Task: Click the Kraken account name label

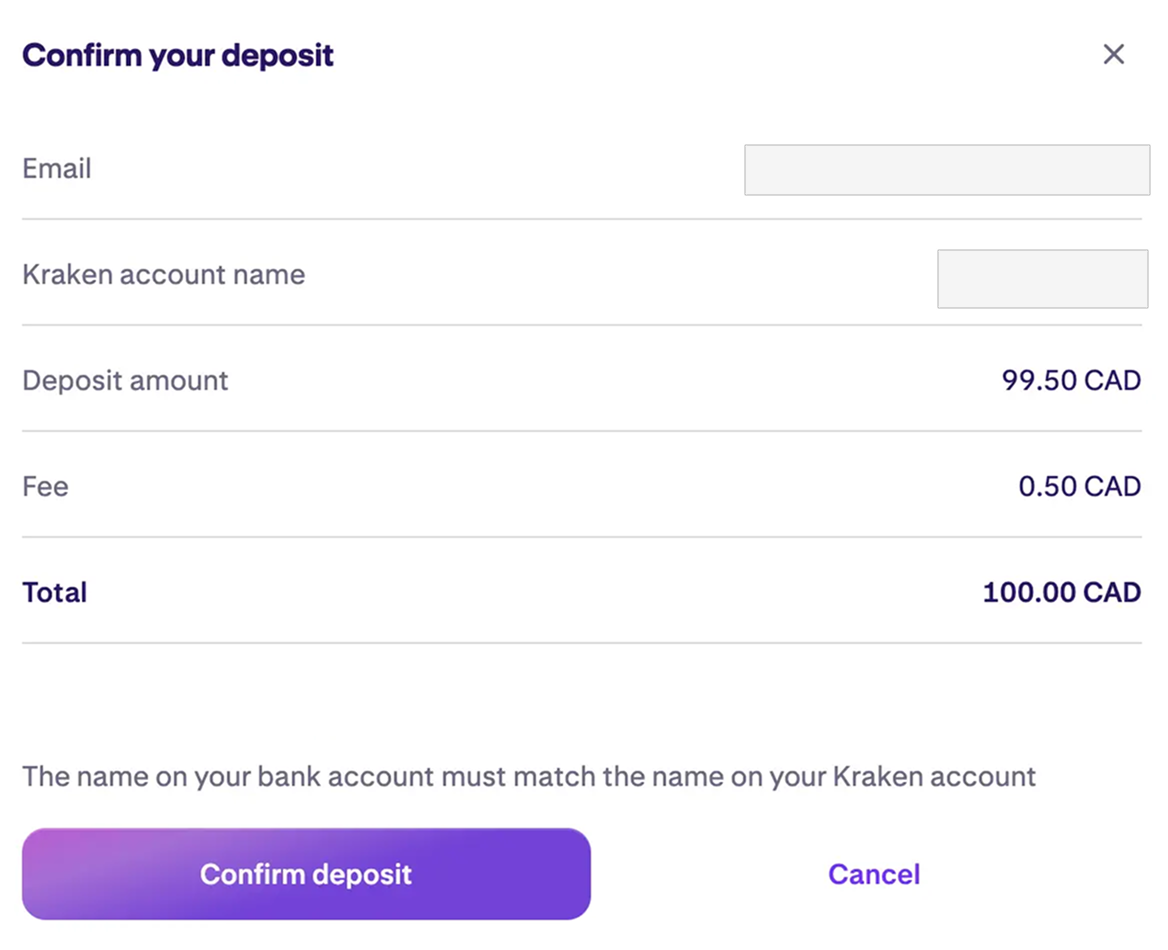Action: click(163, 275)
